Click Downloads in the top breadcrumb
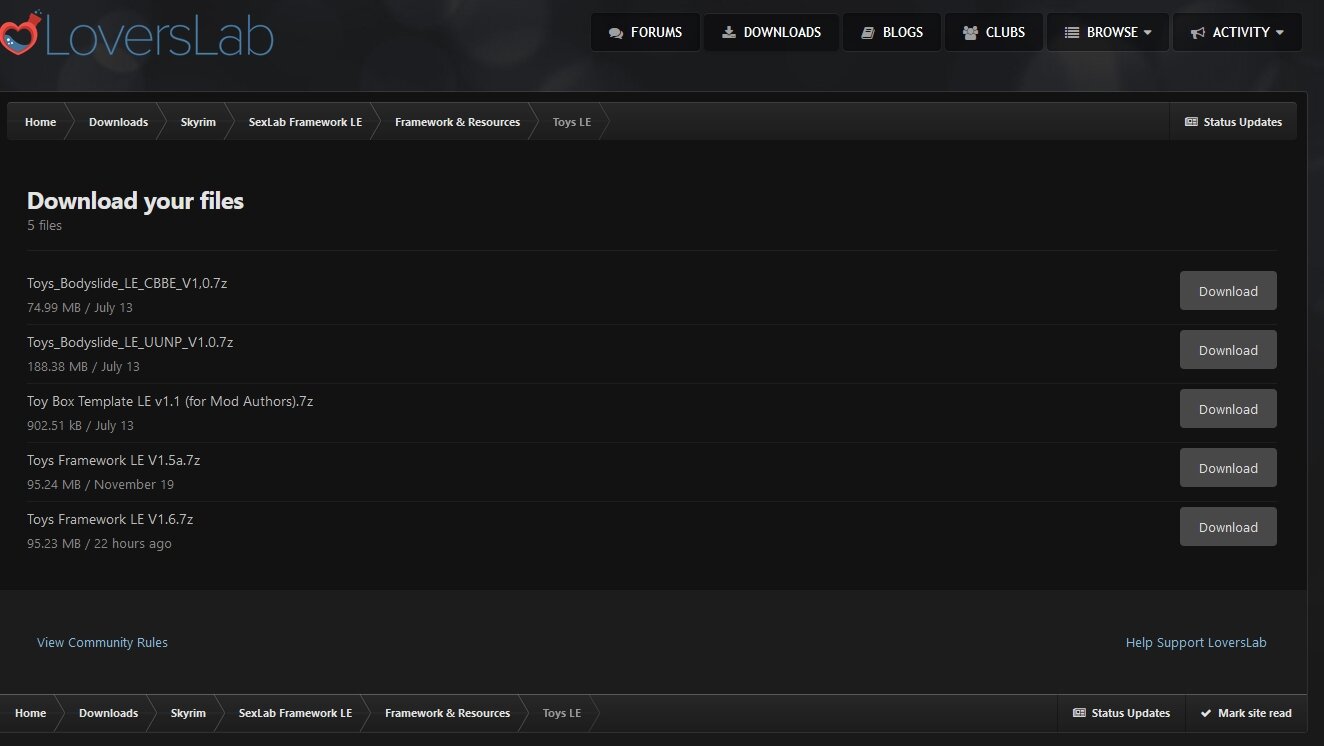The width and height of the screenshot is (1324, 746). 118,122
